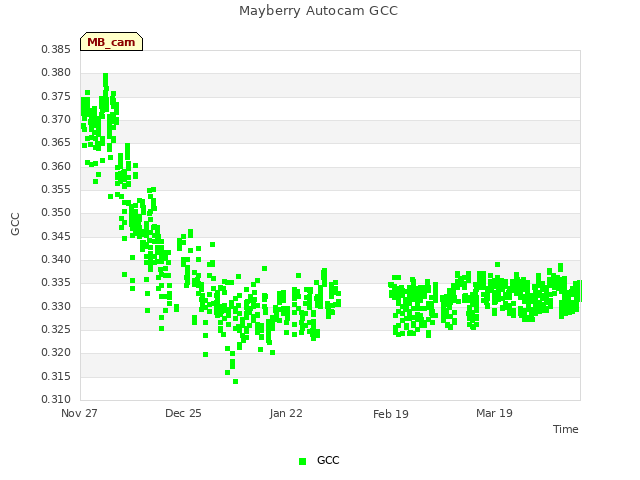Click the lowest data point near 0.314
640x480 pixels.
pyautogui.click(x=236, y=382)
